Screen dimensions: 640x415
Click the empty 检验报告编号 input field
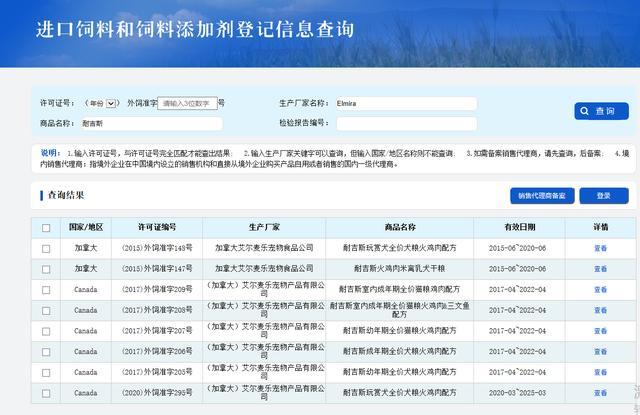pyautogui.click(x=406, y=124)
